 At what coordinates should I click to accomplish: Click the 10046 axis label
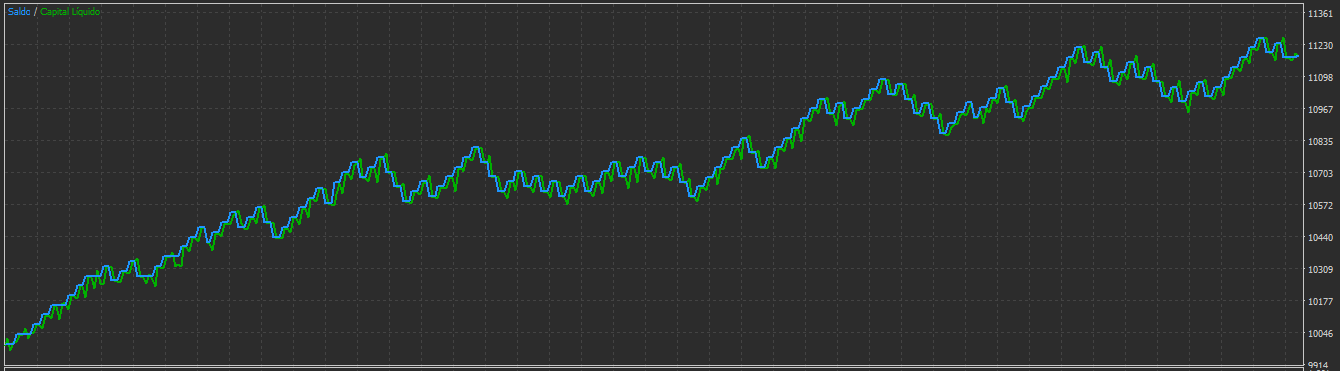(1321, 333)
